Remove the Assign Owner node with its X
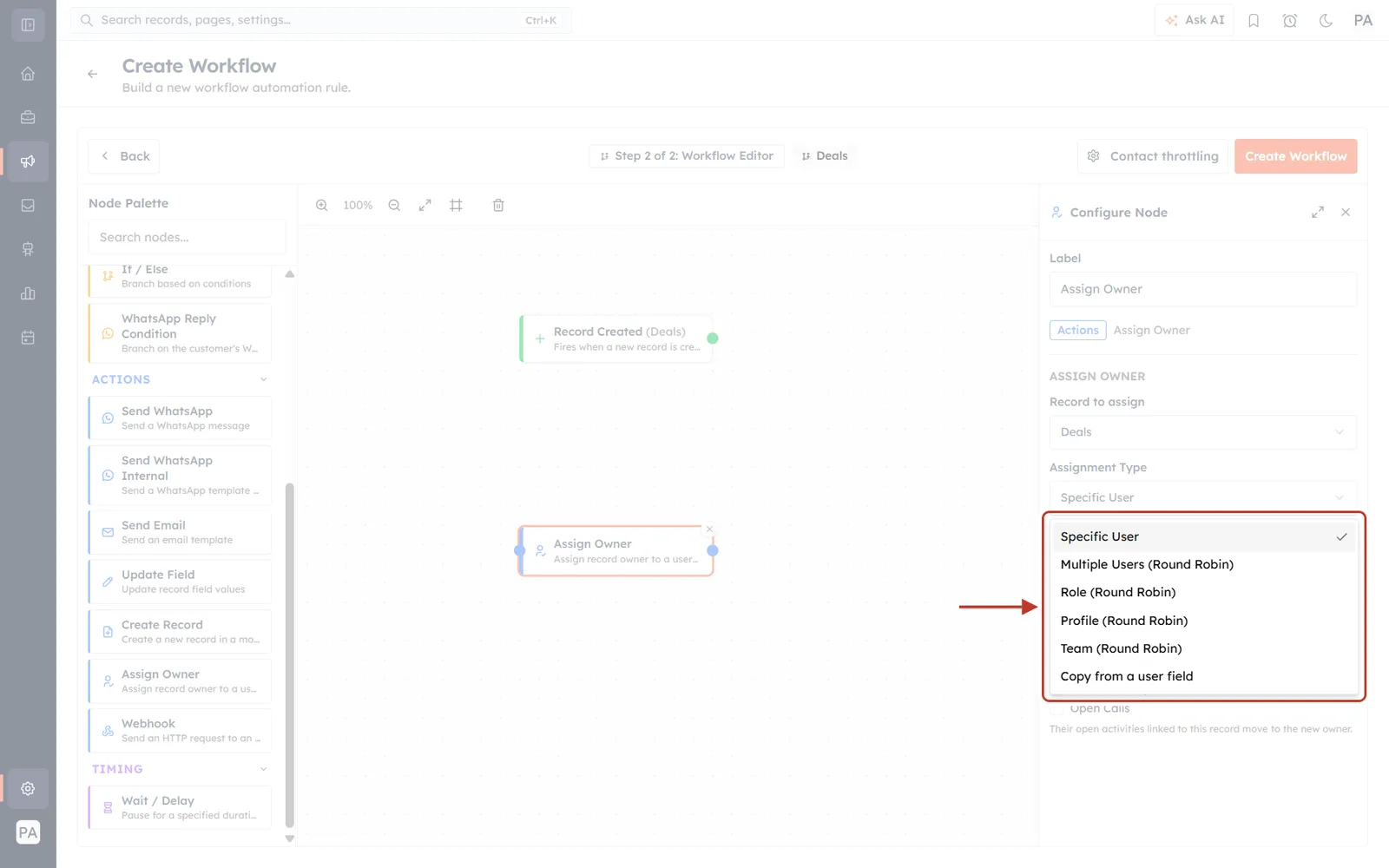Image resolution: width=1389 pixels, height=868 pixels. [x=709, y=529]
